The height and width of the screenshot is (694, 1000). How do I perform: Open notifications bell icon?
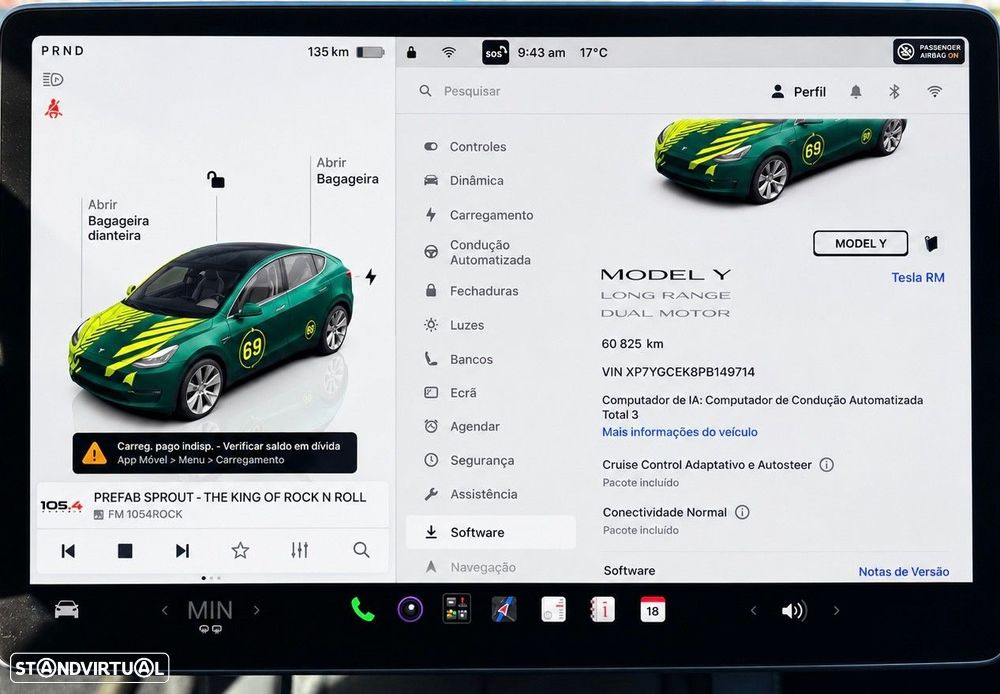pyautogui.click(x=856, y=92)
